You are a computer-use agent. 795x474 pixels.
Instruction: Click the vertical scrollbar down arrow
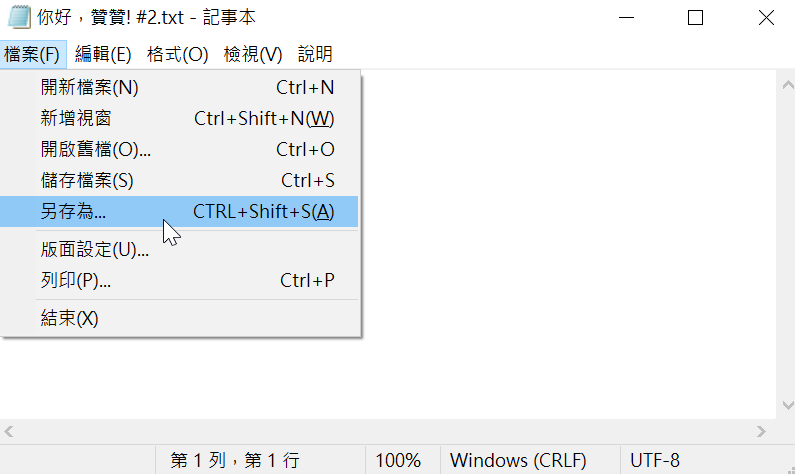pos(787,405)
